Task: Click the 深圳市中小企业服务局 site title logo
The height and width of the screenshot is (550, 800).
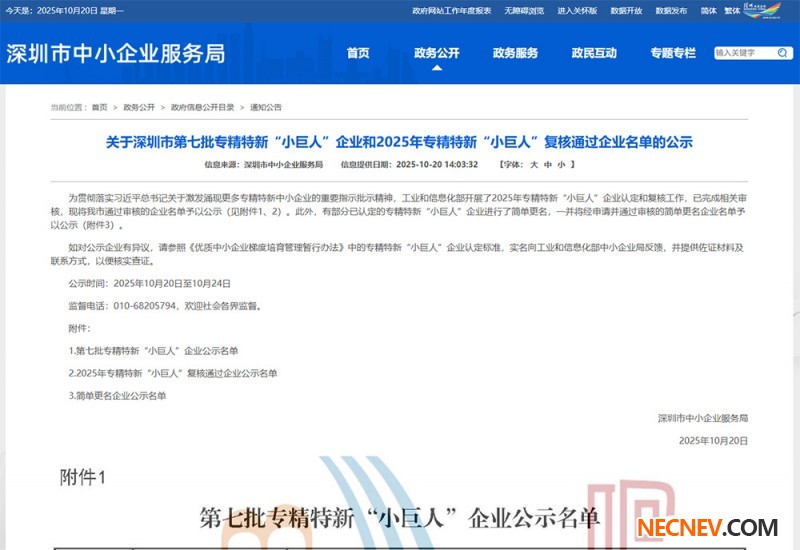Action: click(116, 53)
